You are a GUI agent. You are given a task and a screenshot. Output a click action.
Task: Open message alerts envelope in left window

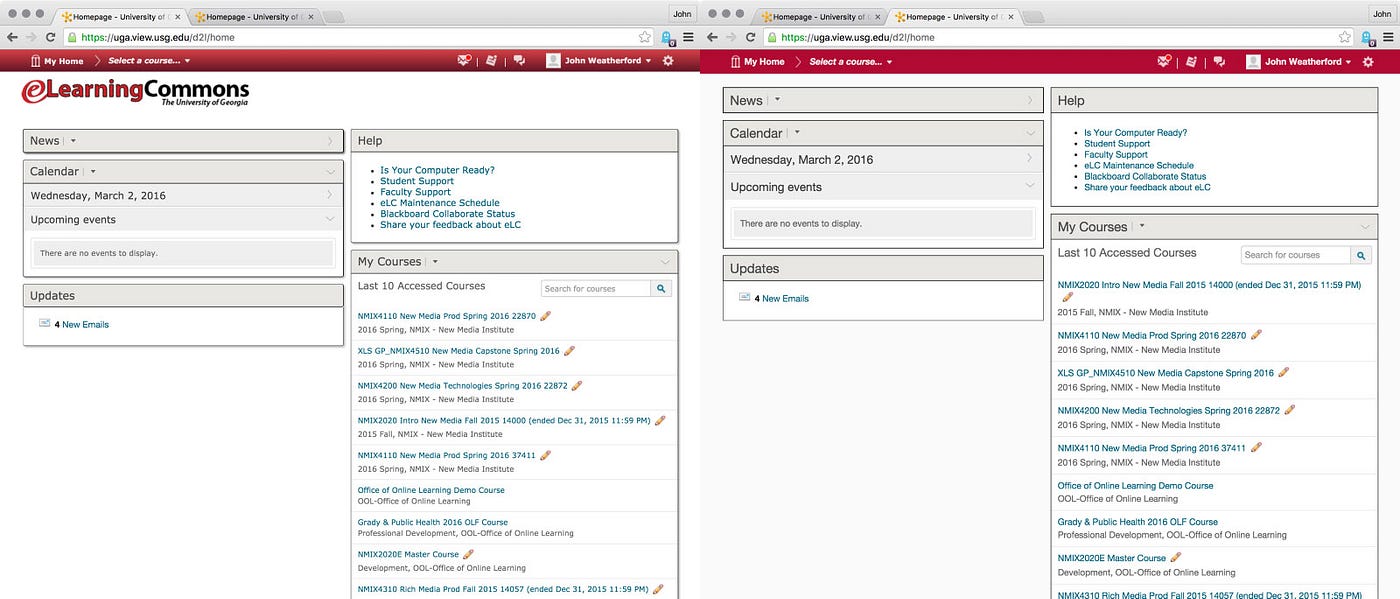coord(464,61)
